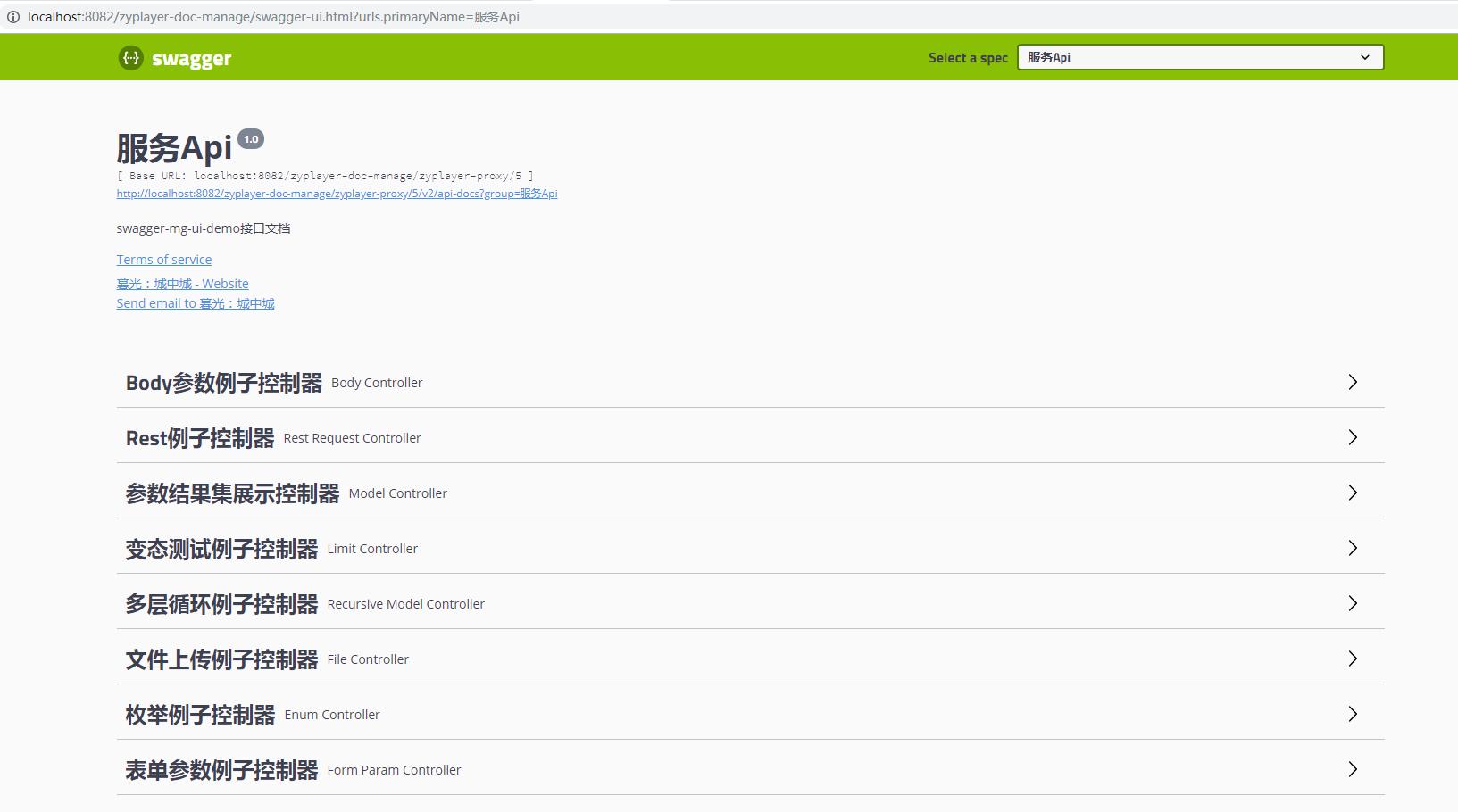Click the Enum Controller description text

[332, 715]
